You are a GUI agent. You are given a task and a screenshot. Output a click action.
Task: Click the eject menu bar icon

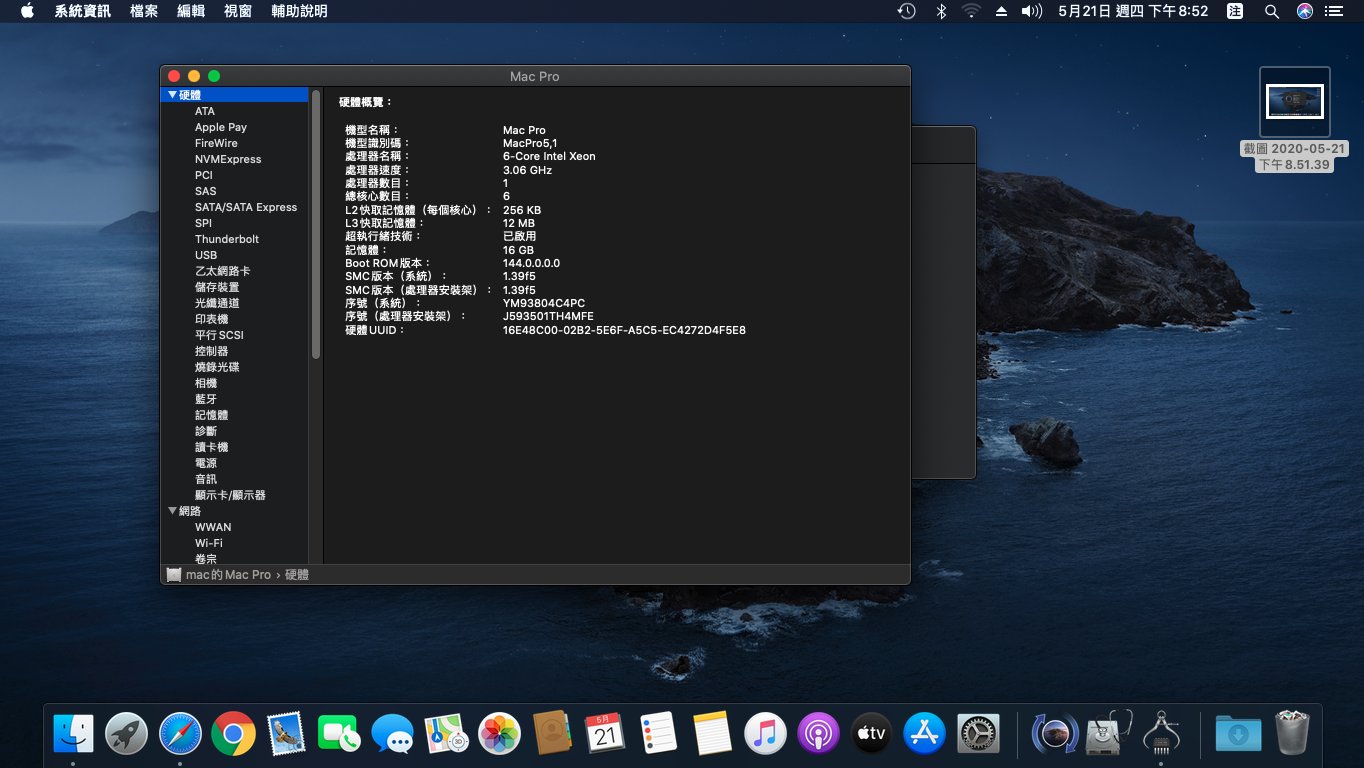1001,11
